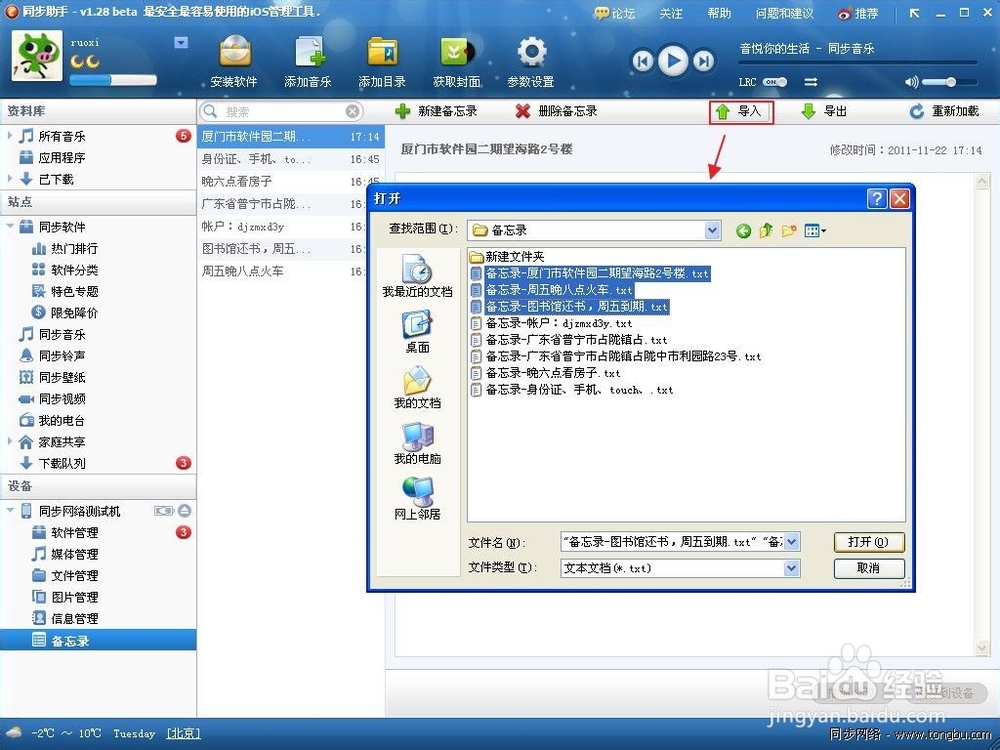Toggle the playback repeat mode icon
Image resolution: width=1000 pixels, height=750 pixels.
click(811, 82)
